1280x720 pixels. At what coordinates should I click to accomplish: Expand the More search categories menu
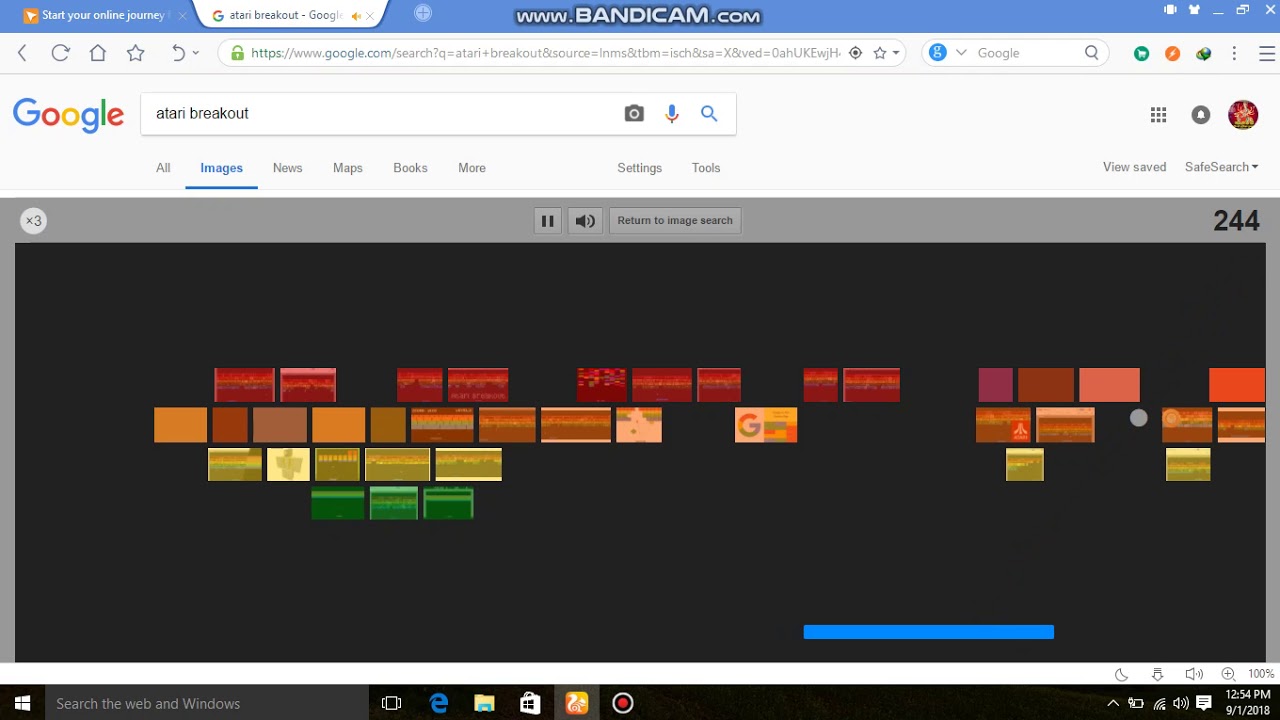point(472,168)
